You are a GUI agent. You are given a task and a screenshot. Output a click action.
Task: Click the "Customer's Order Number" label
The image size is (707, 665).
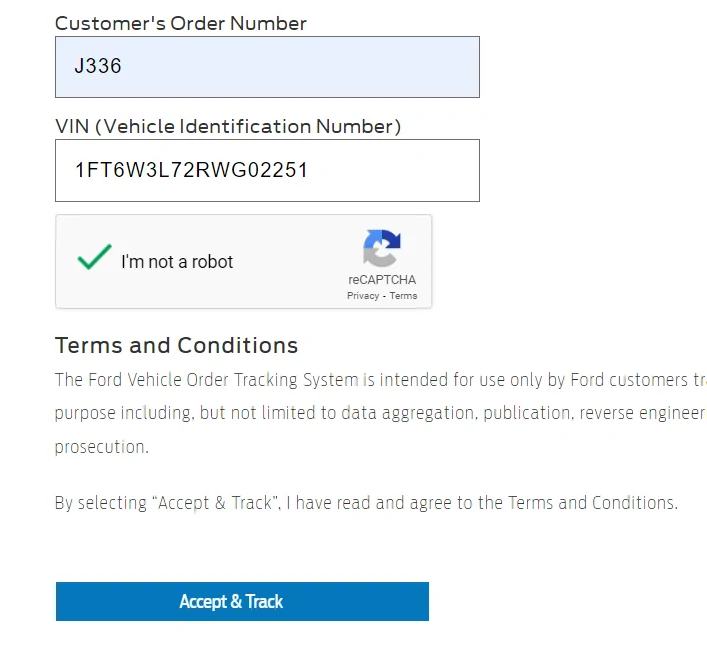180,23
